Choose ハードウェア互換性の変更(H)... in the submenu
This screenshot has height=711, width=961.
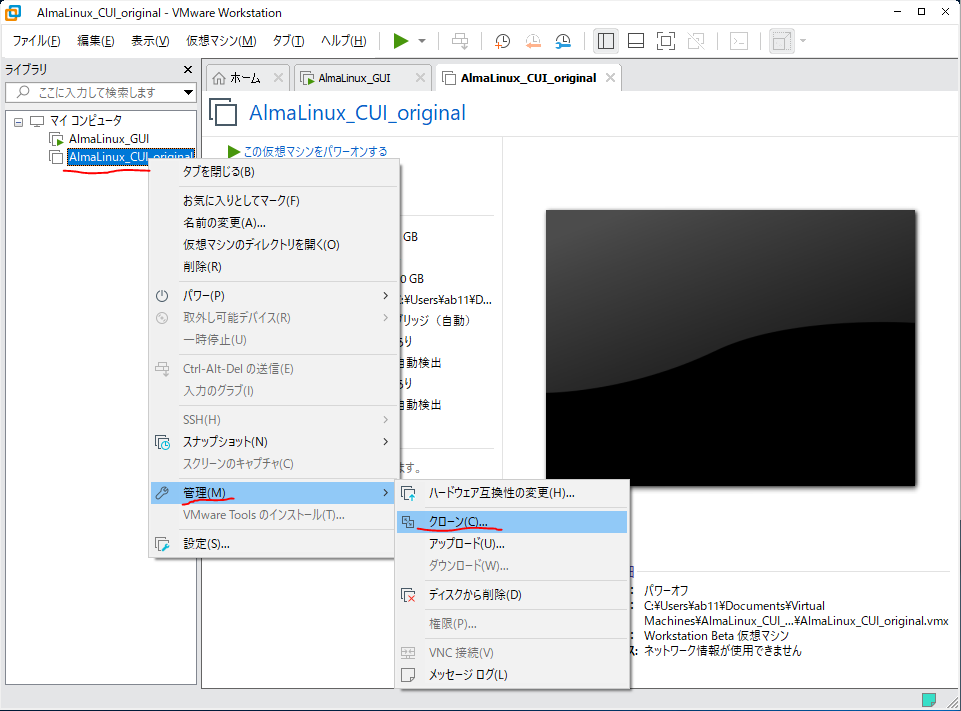pos(512,493)
